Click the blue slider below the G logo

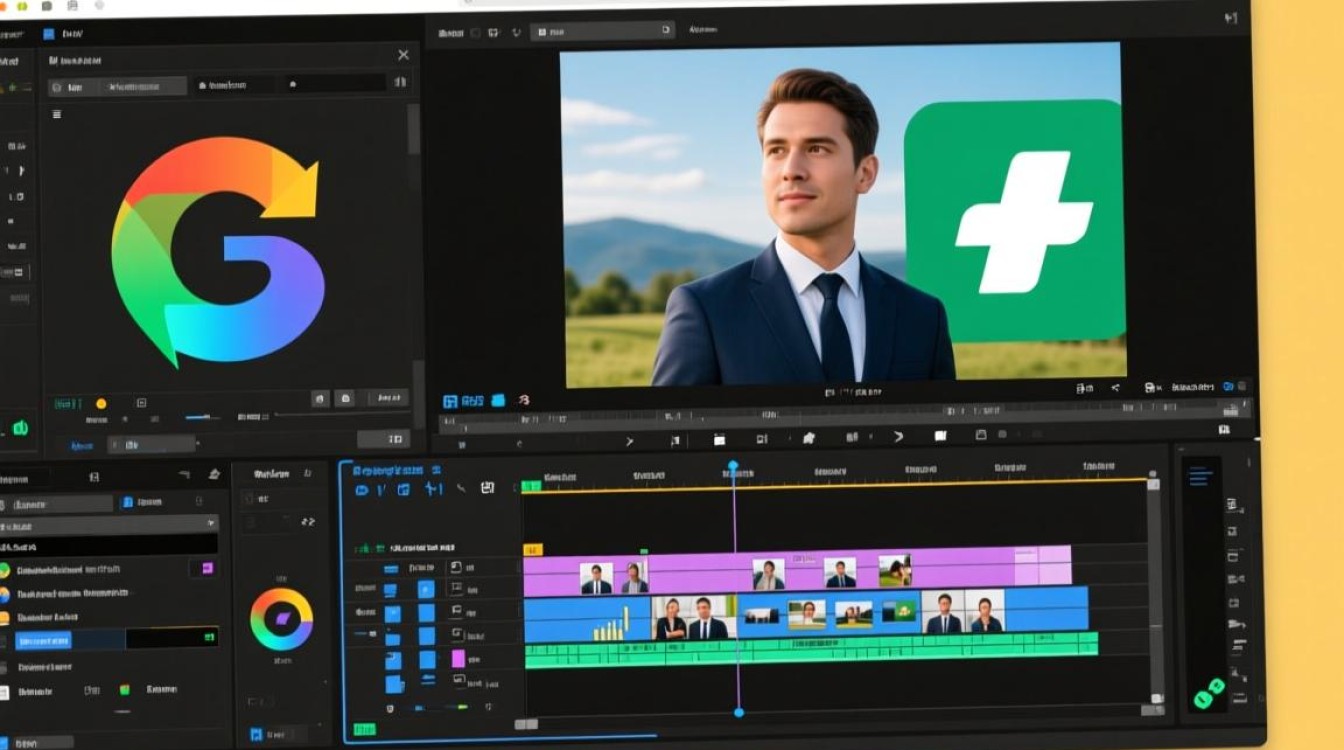[203, 417]
